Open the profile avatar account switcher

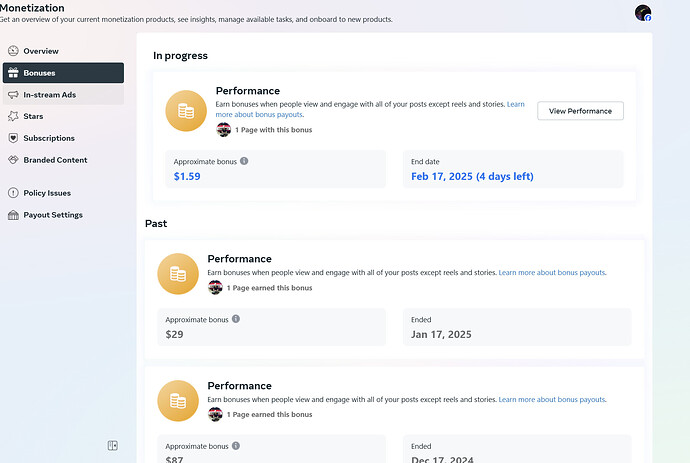tap(643, 13)
